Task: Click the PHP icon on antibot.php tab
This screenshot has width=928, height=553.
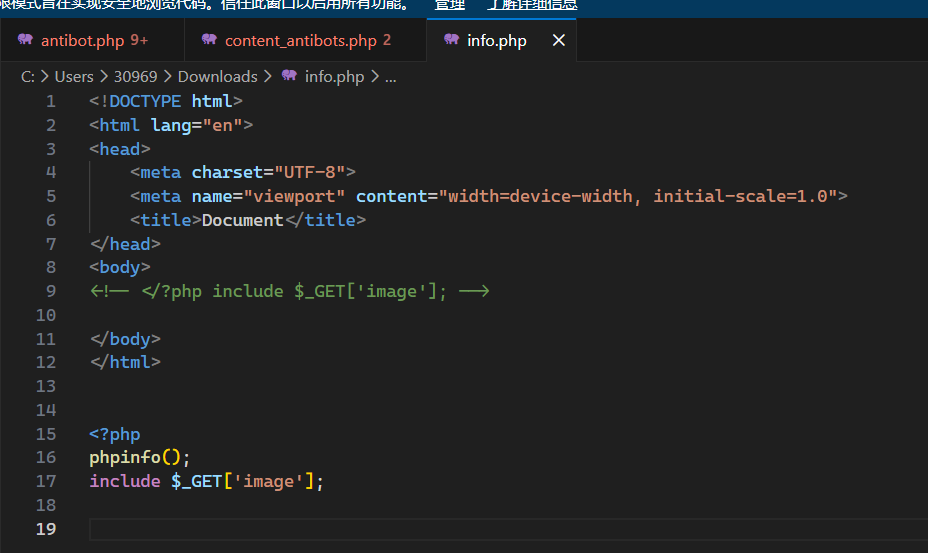Action: pyautogui.click(x=25, y=40)
